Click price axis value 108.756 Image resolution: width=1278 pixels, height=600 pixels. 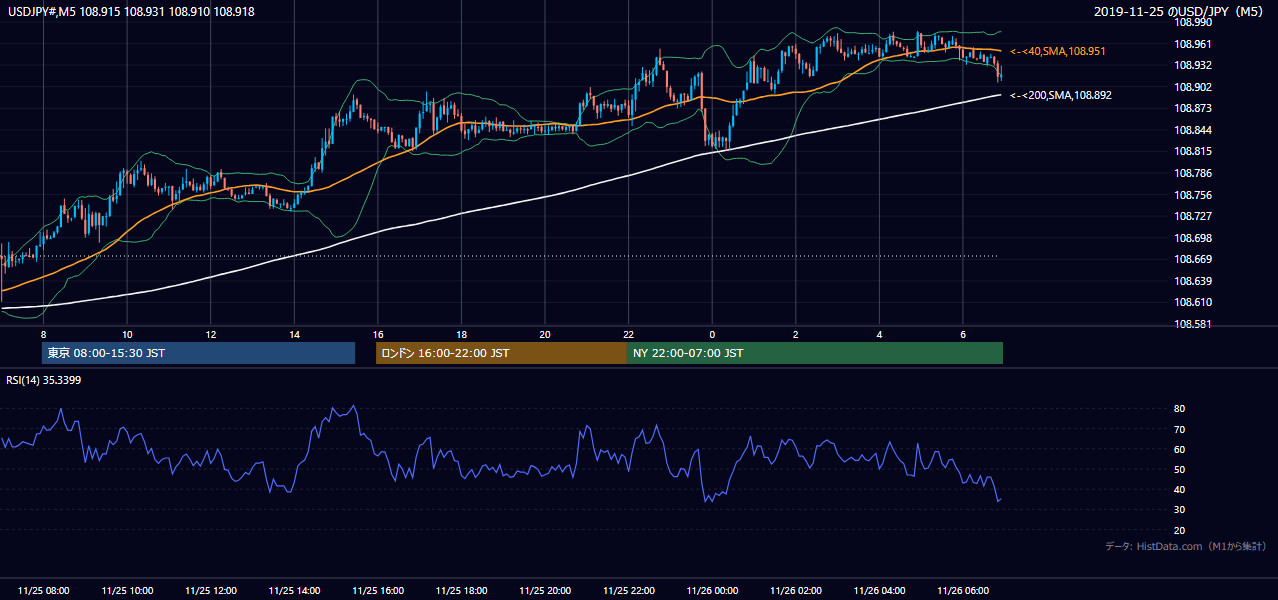pos(1193,195)
